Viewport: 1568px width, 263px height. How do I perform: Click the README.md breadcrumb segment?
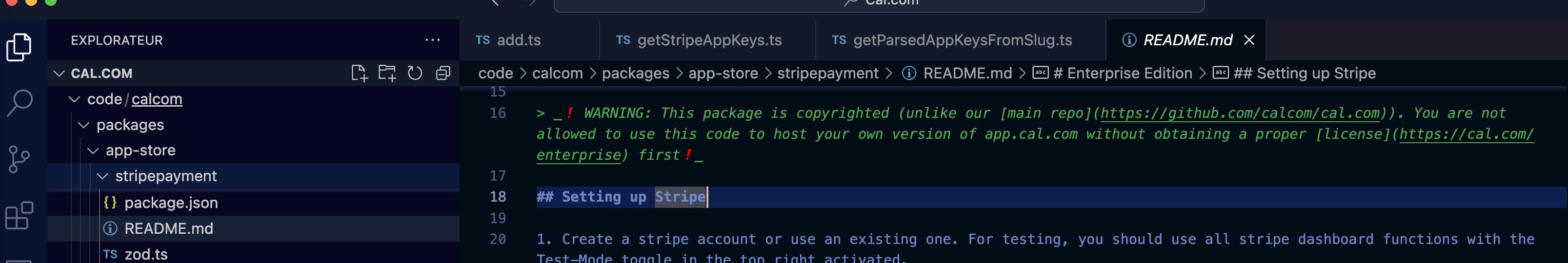(957, 74)
